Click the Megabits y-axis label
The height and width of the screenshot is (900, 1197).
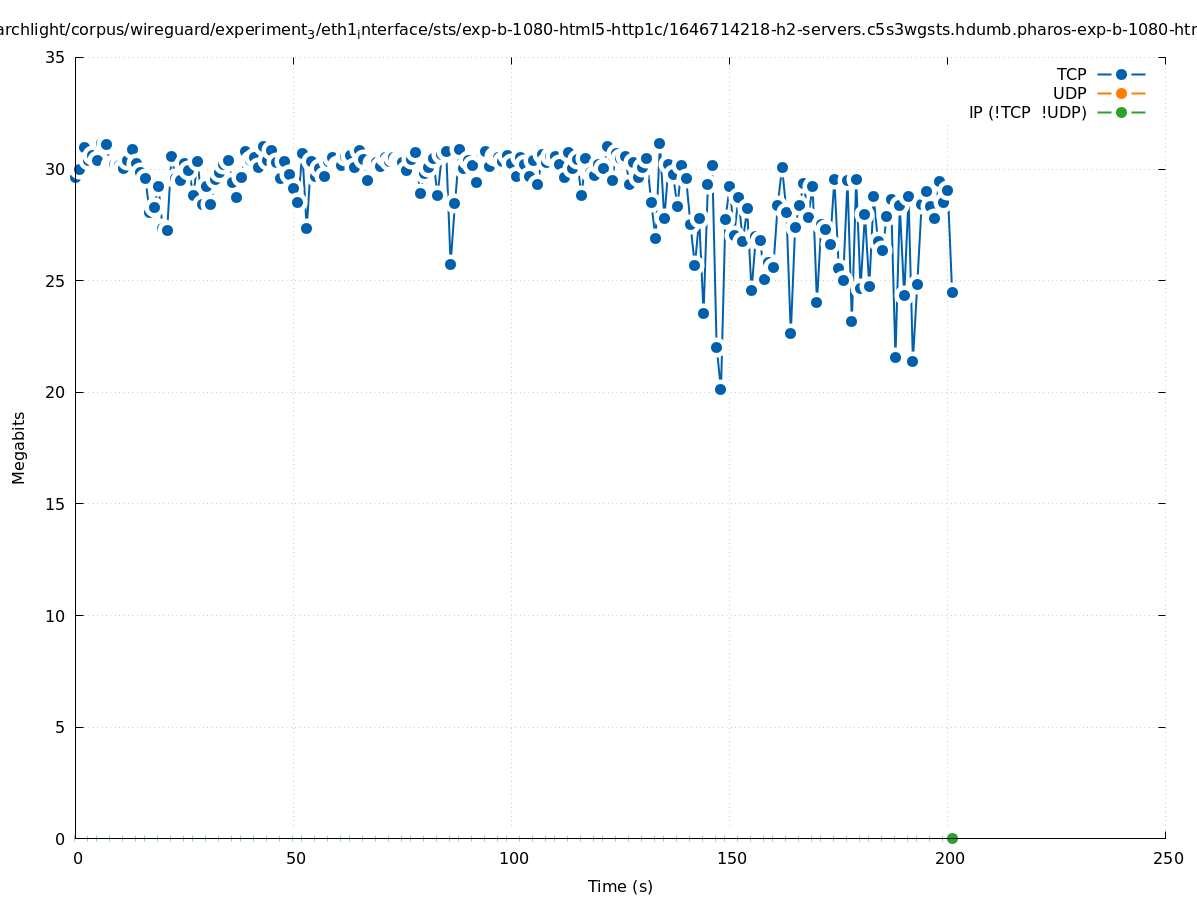19,447
